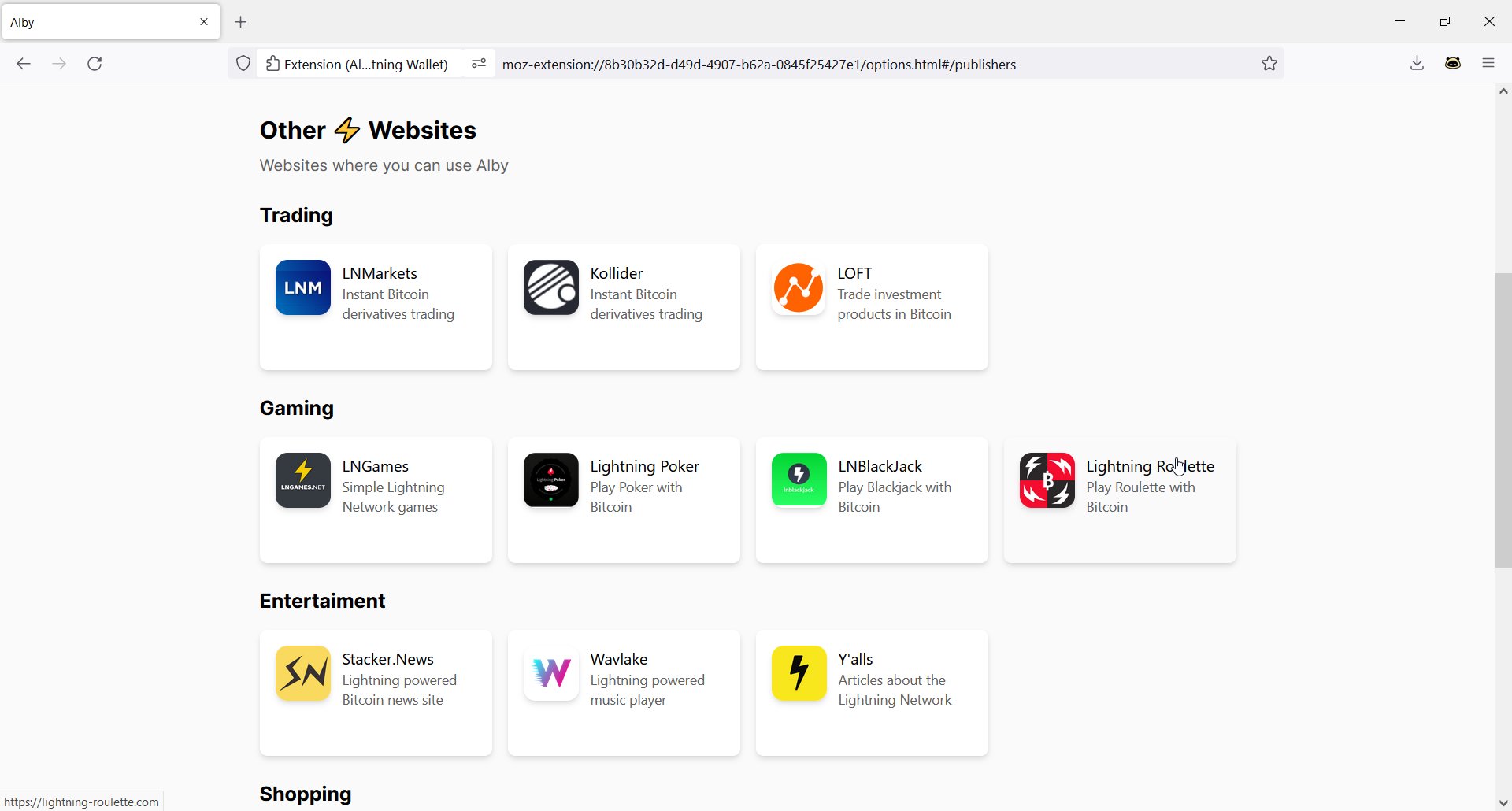Click the Entertaiment section heading
Viewport: 1512px width, 811px height.
[323, 601]
